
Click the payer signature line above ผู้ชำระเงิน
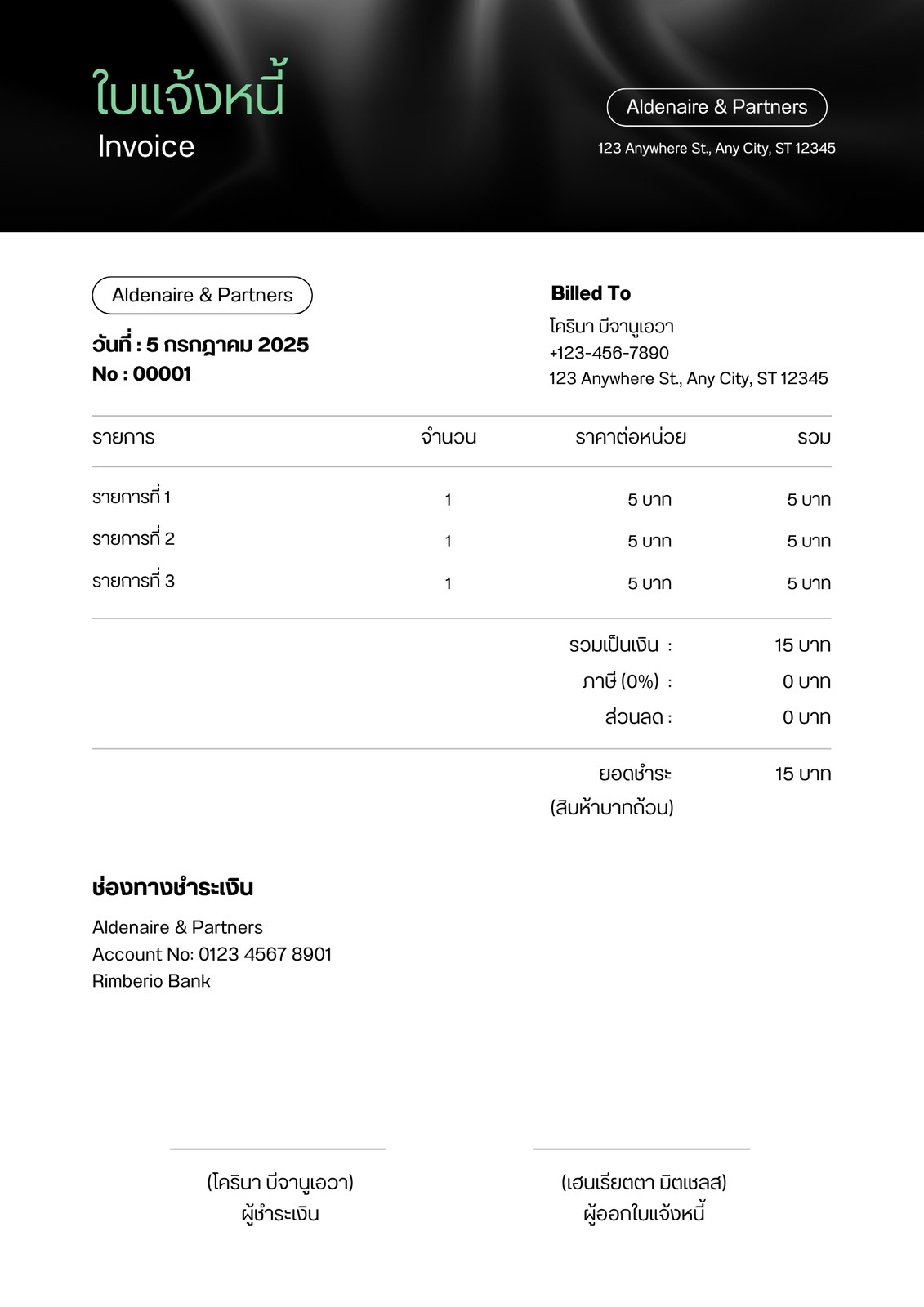[x=278, y=1149]
